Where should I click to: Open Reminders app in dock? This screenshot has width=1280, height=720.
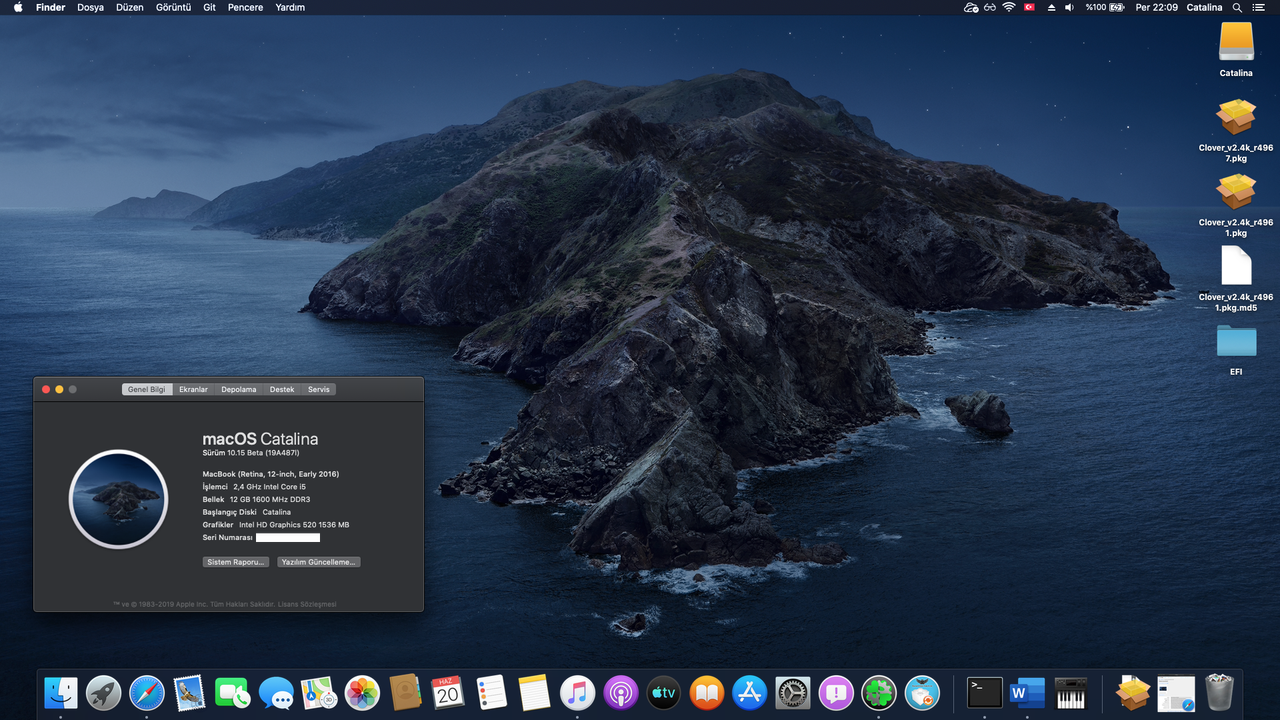[x=491, y=692]
